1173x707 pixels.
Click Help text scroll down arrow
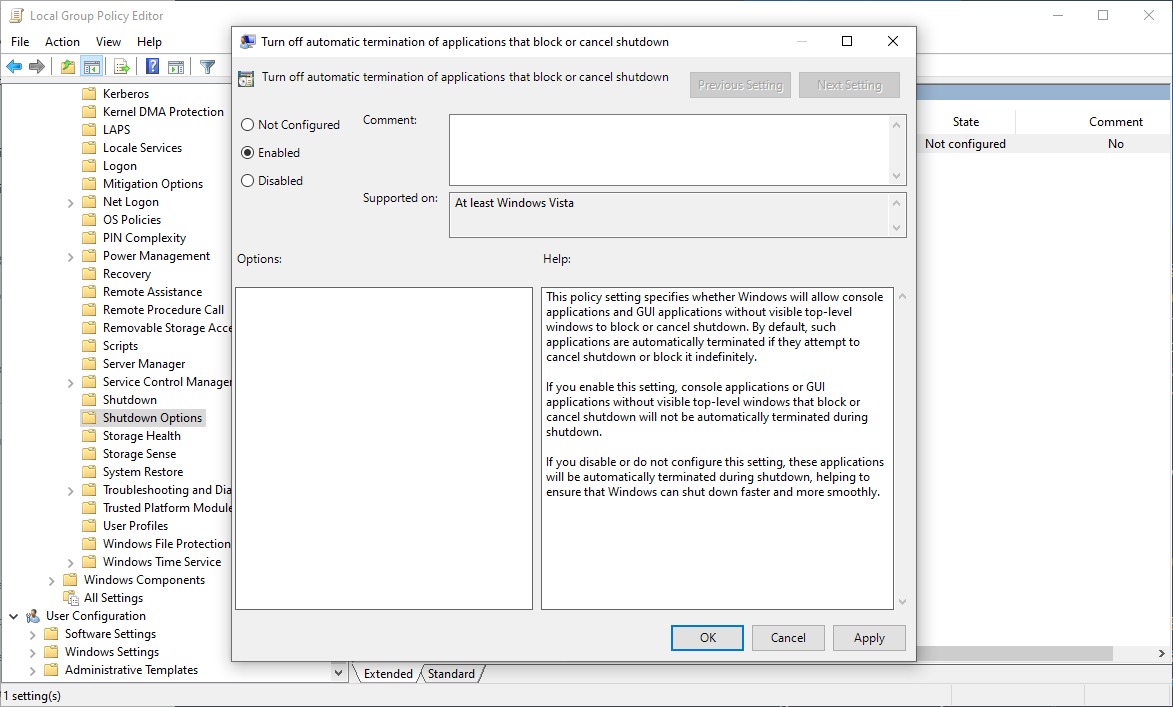click(902, 602)
